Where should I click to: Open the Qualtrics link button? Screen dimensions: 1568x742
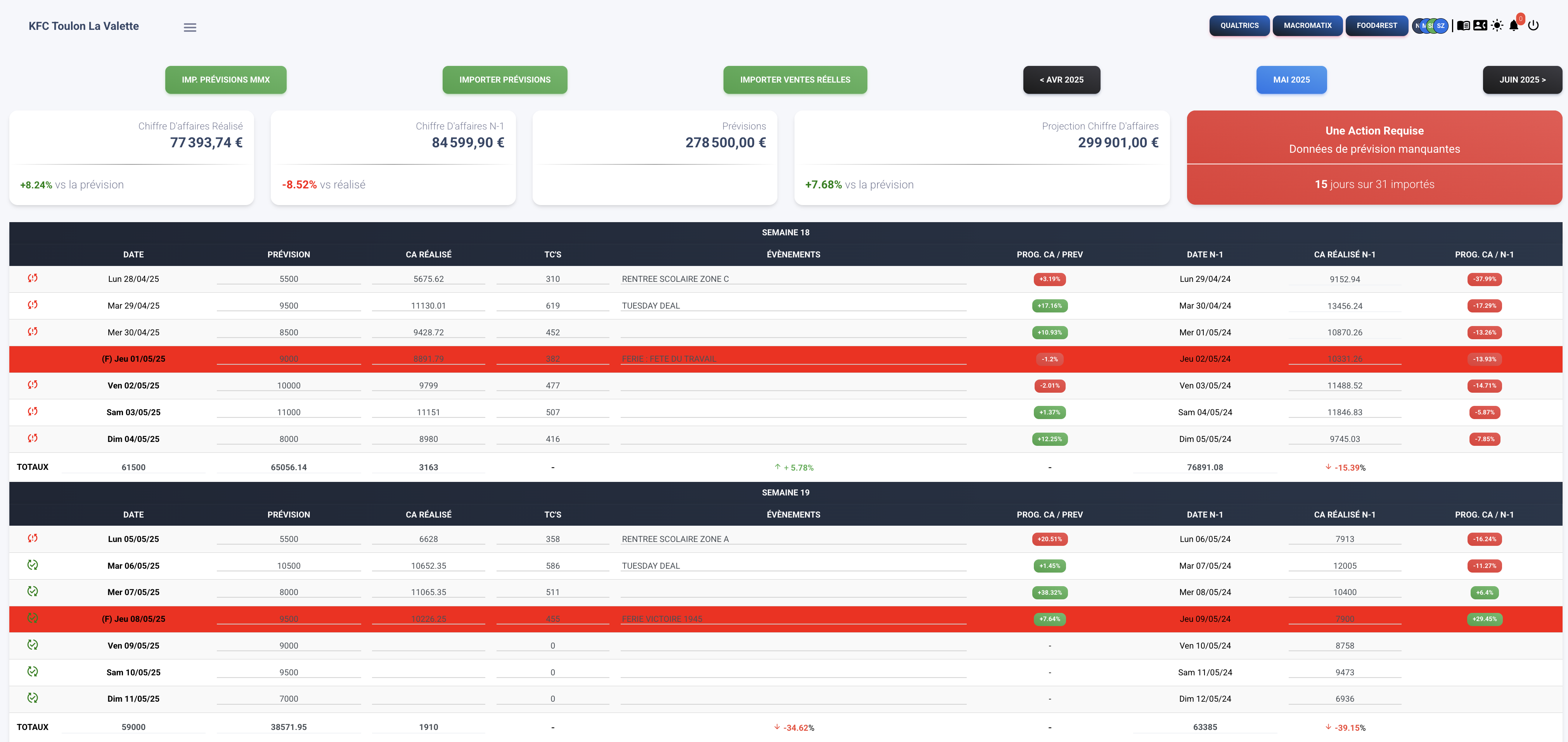tap(1239, 26)
